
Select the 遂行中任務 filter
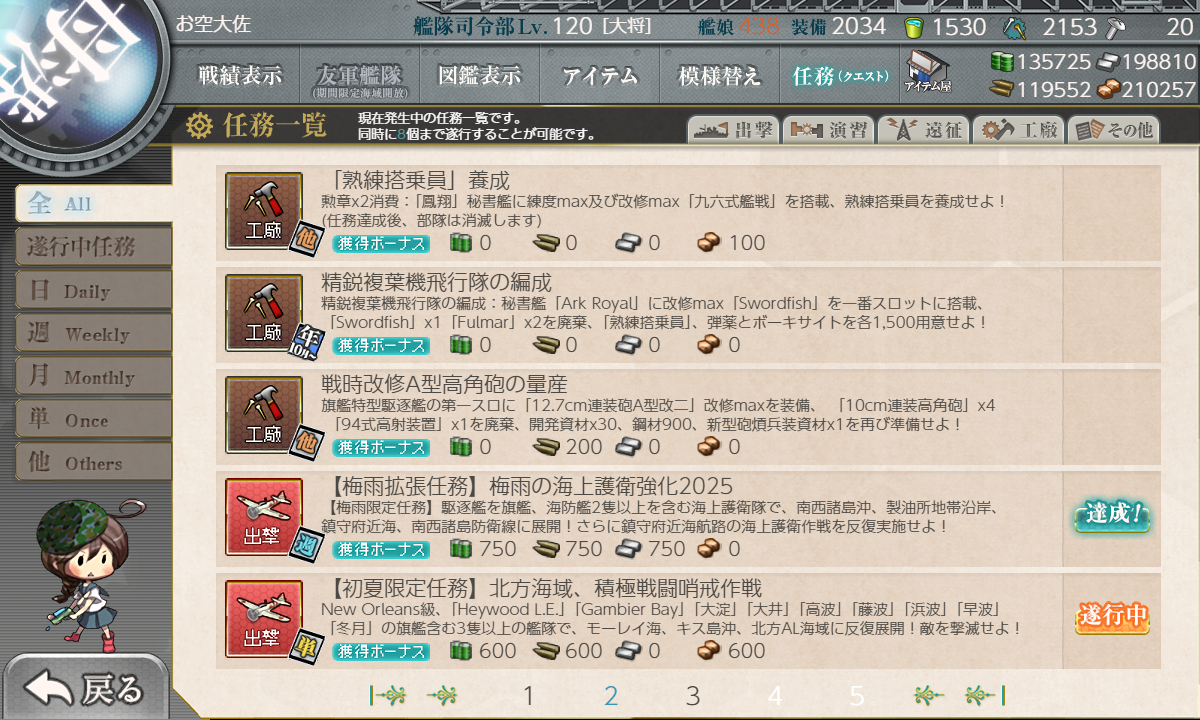tap(93, 246)
